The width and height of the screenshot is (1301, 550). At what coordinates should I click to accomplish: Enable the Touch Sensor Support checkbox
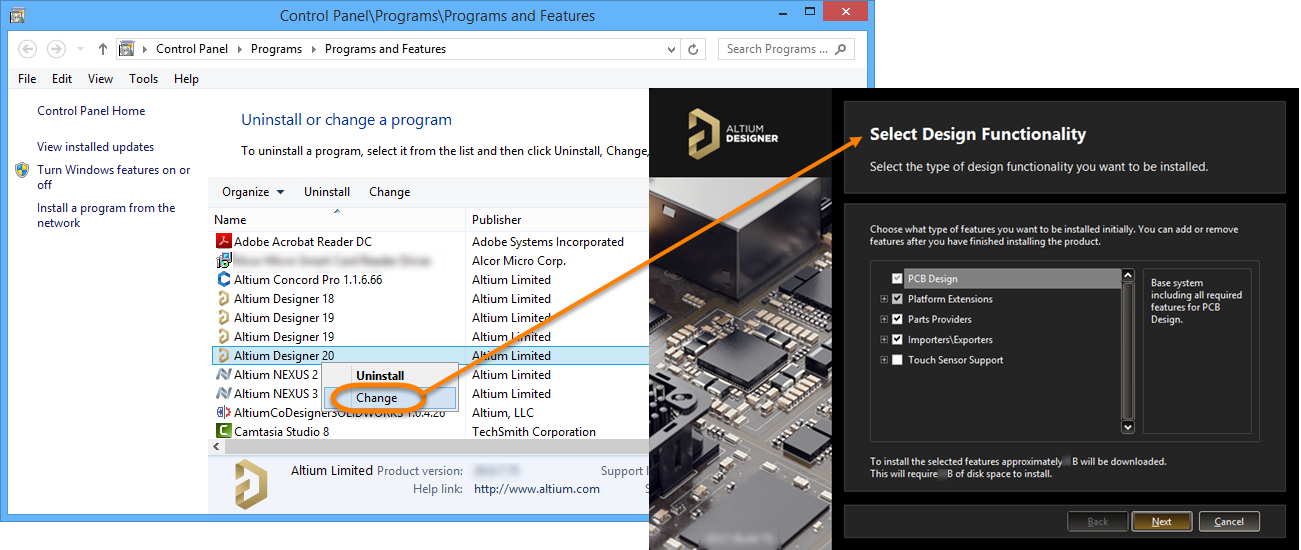[x=897, y=360]
